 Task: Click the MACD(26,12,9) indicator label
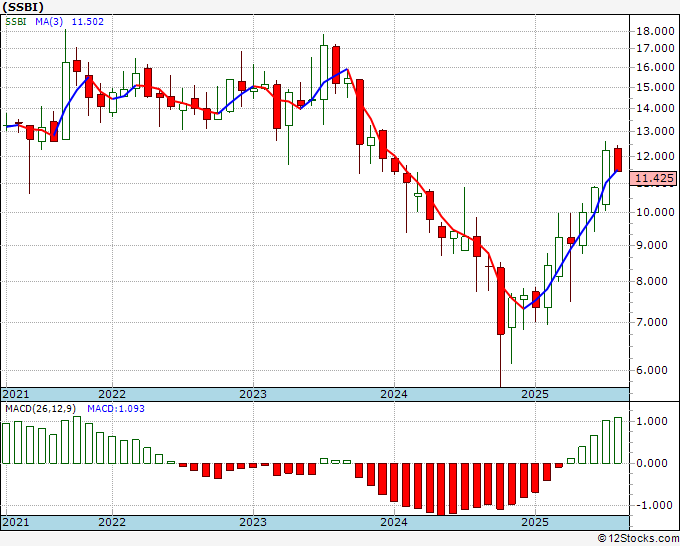tap(41, 409)
